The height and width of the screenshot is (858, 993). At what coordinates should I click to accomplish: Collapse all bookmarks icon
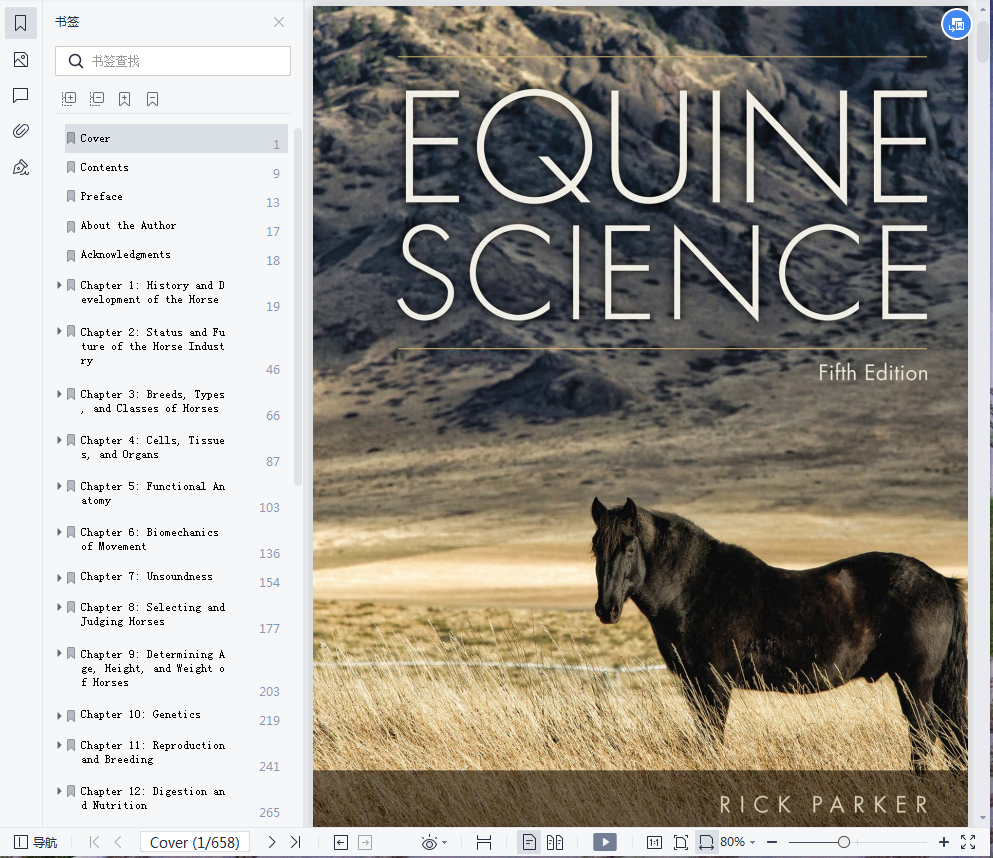[x=96, y=99]
